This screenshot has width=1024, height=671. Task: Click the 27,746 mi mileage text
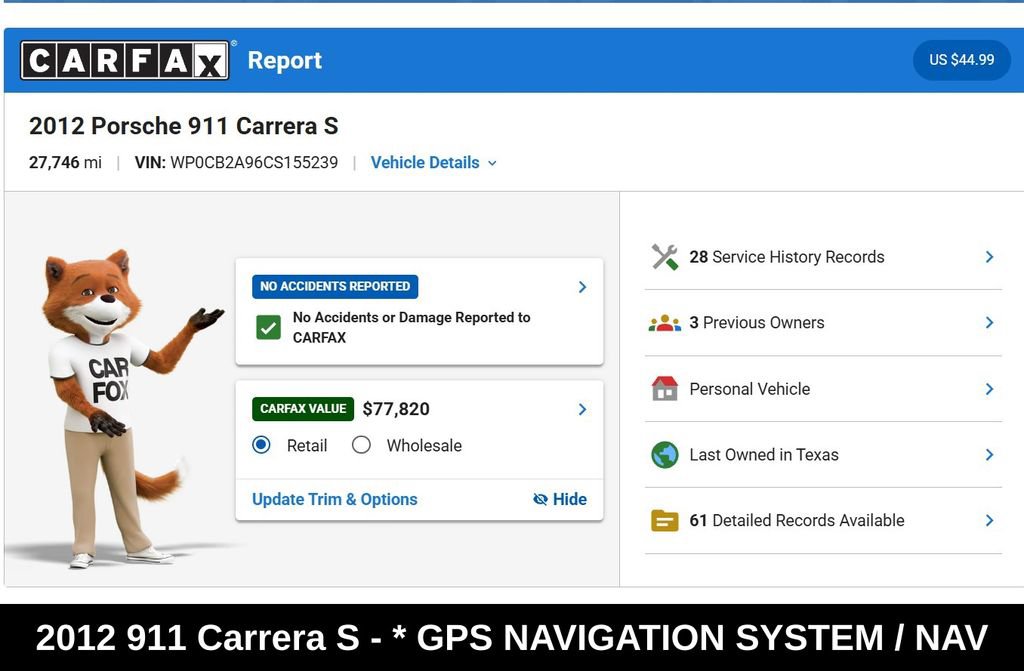click(65, 163)
